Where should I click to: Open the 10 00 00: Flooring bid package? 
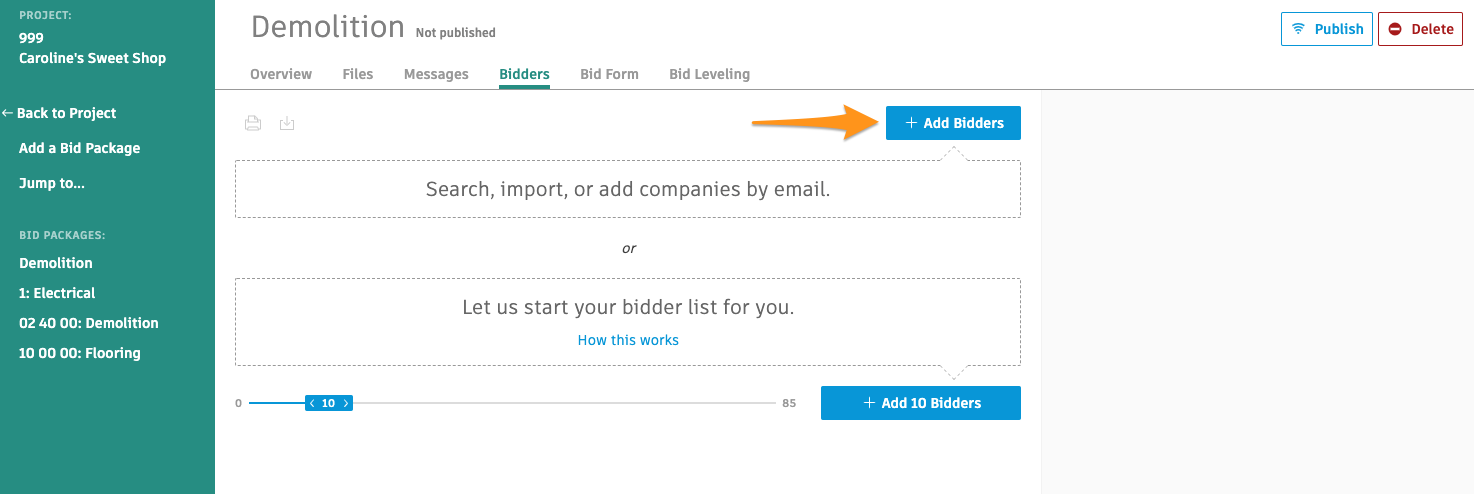click(x=80, y=353)
